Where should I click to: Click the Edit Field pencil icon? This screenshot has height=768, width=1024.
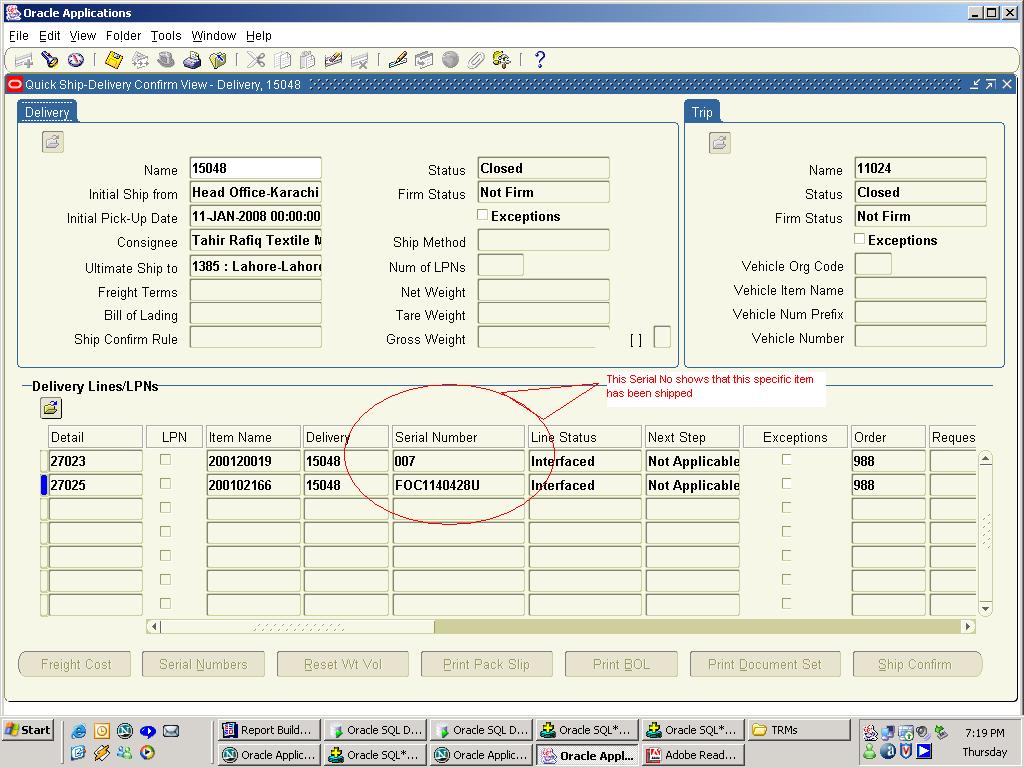coord(398,60)
